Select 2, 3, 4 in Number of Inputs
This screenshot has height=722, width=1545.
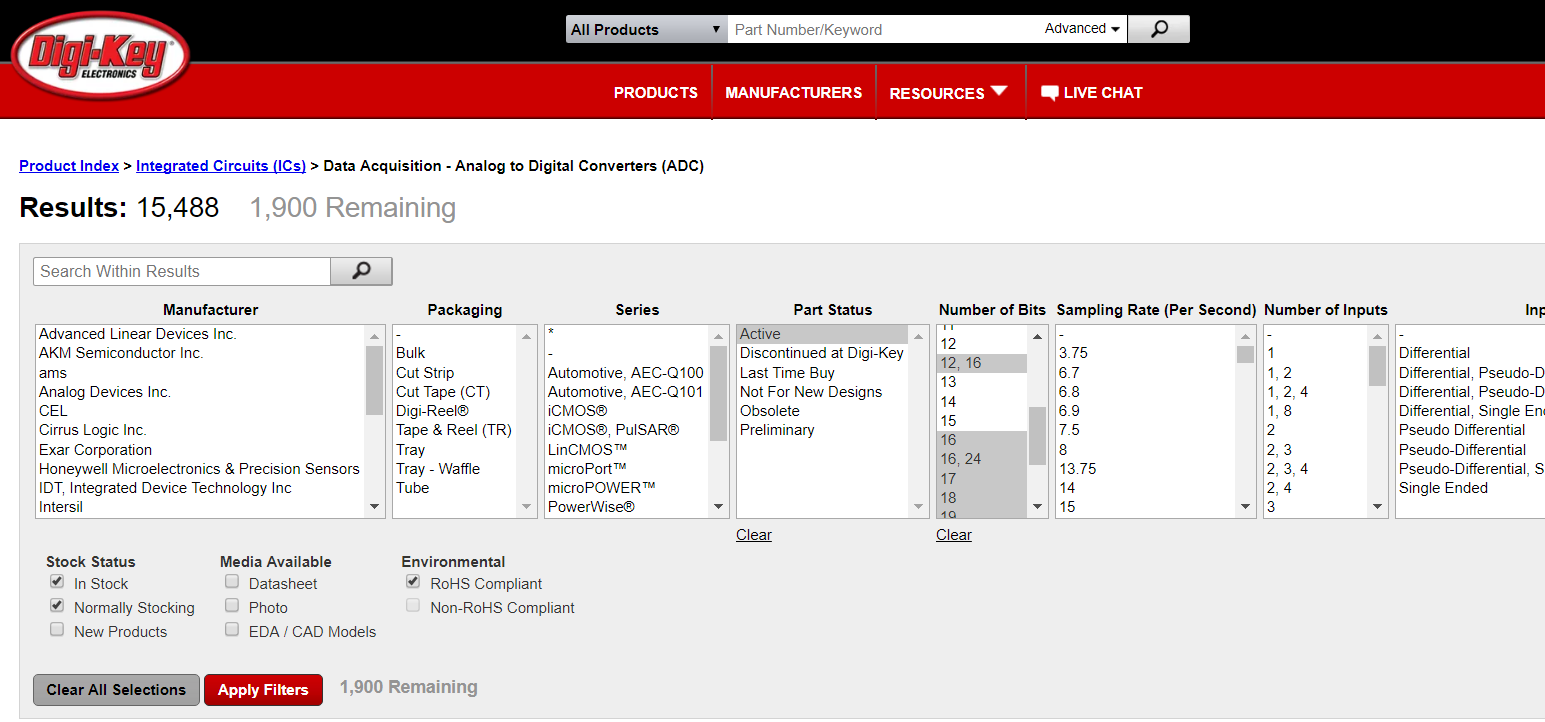click(1316, 469)
